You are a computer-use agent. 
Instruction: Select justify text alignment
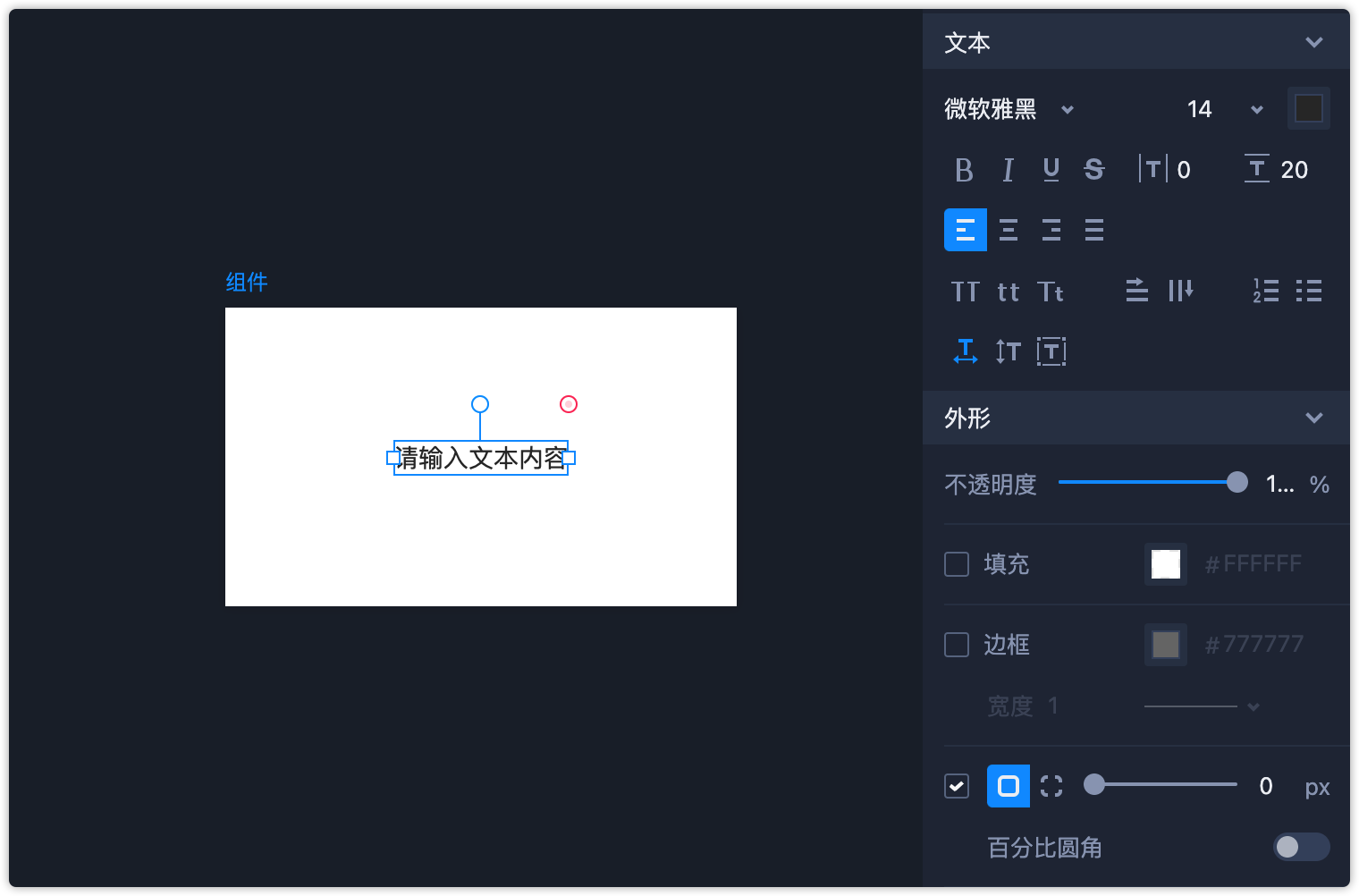click(1094, 230)
